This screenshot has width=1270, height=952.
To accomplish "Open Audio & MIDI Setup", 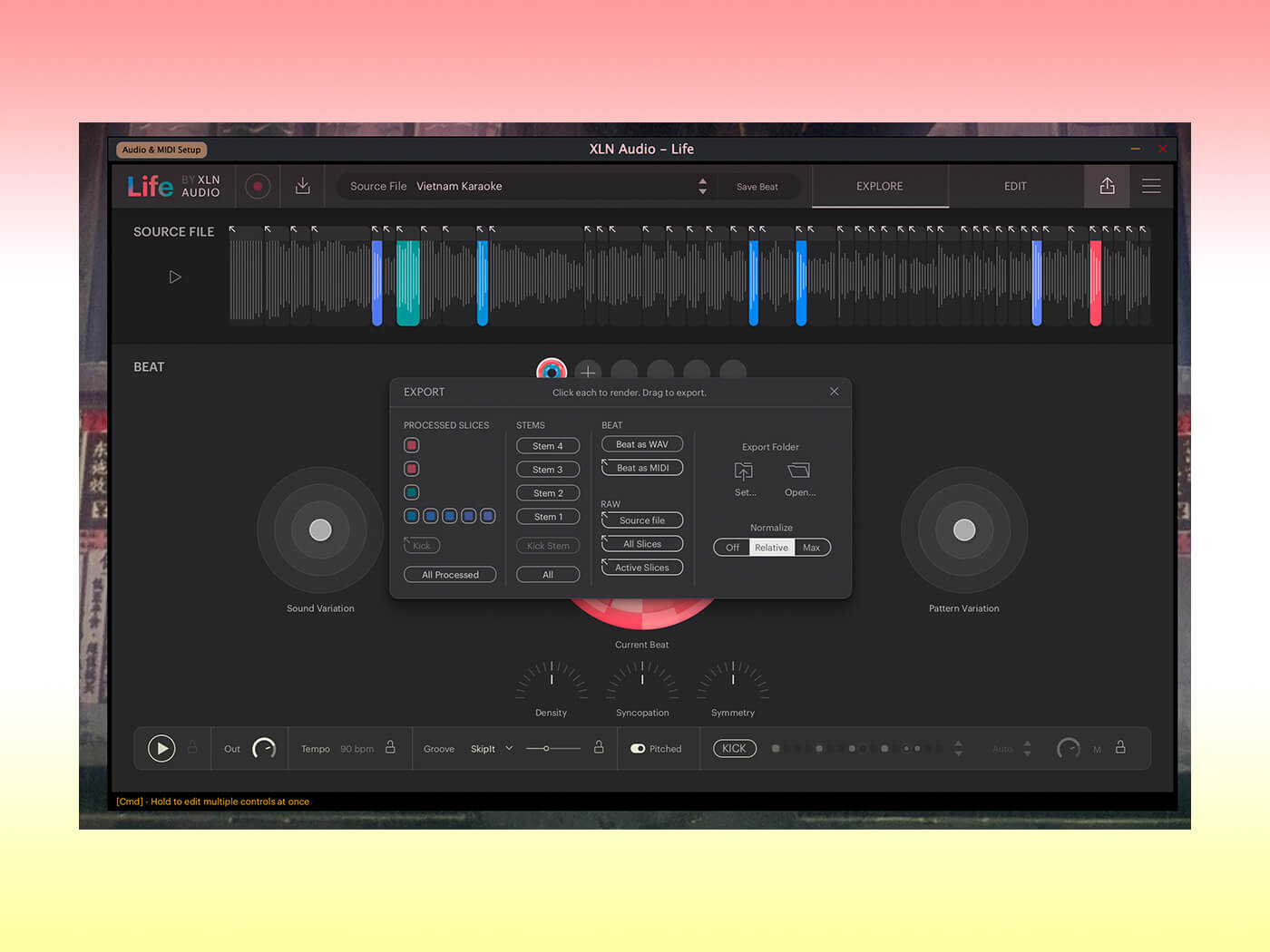I will pyautogui.click(x=161, y=150).
